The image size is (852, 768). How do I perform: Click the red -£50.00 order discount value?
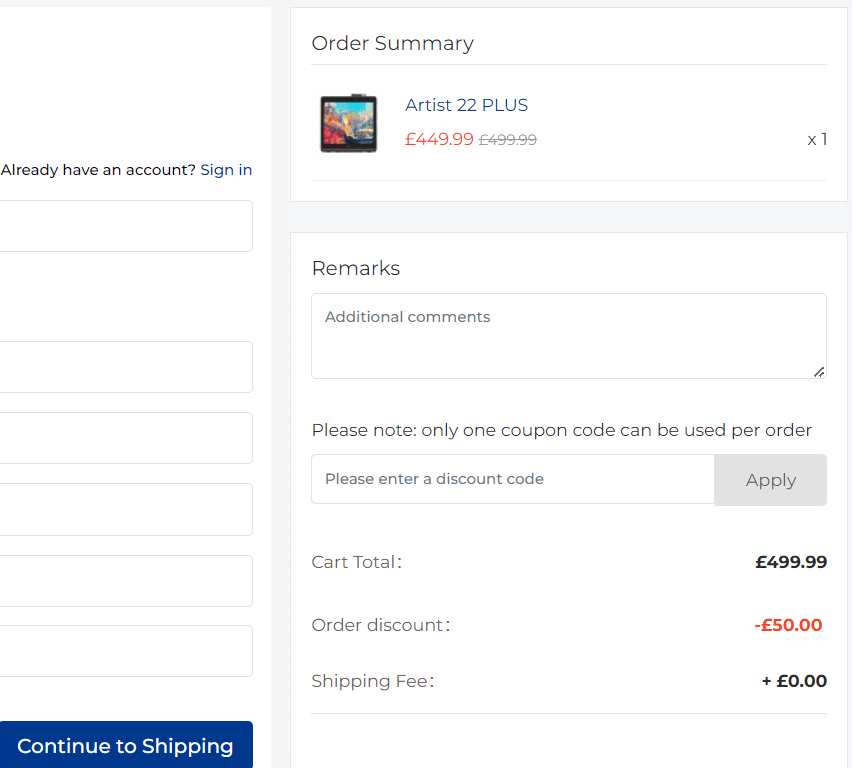(x=788, y=625)
